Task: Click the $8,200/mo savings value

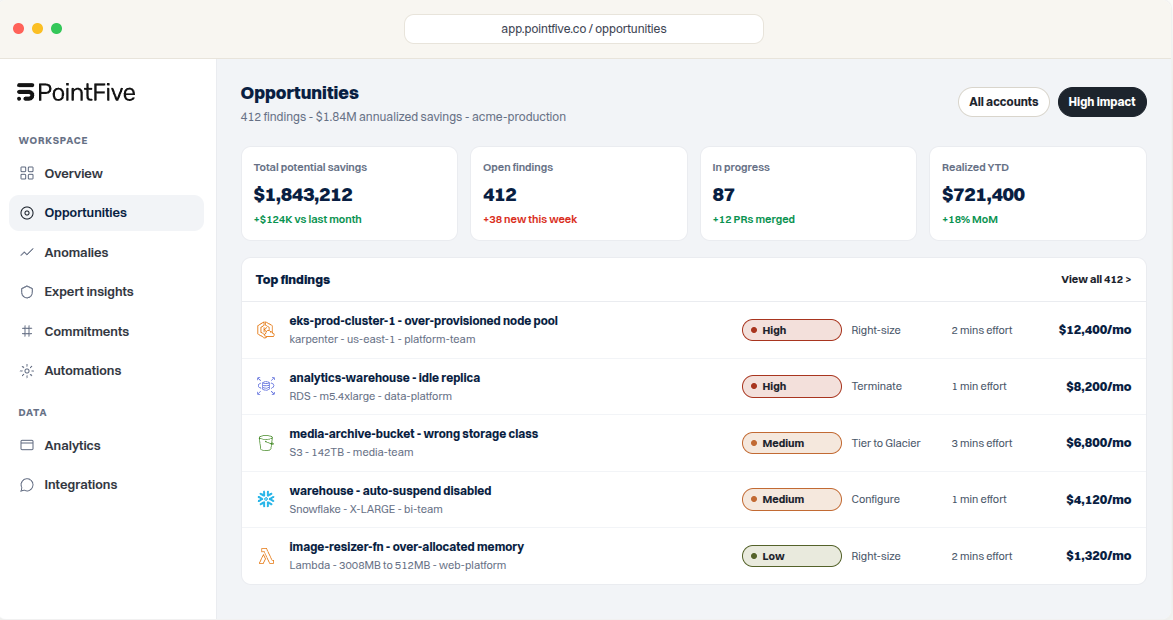Action: coord(1098,387)
